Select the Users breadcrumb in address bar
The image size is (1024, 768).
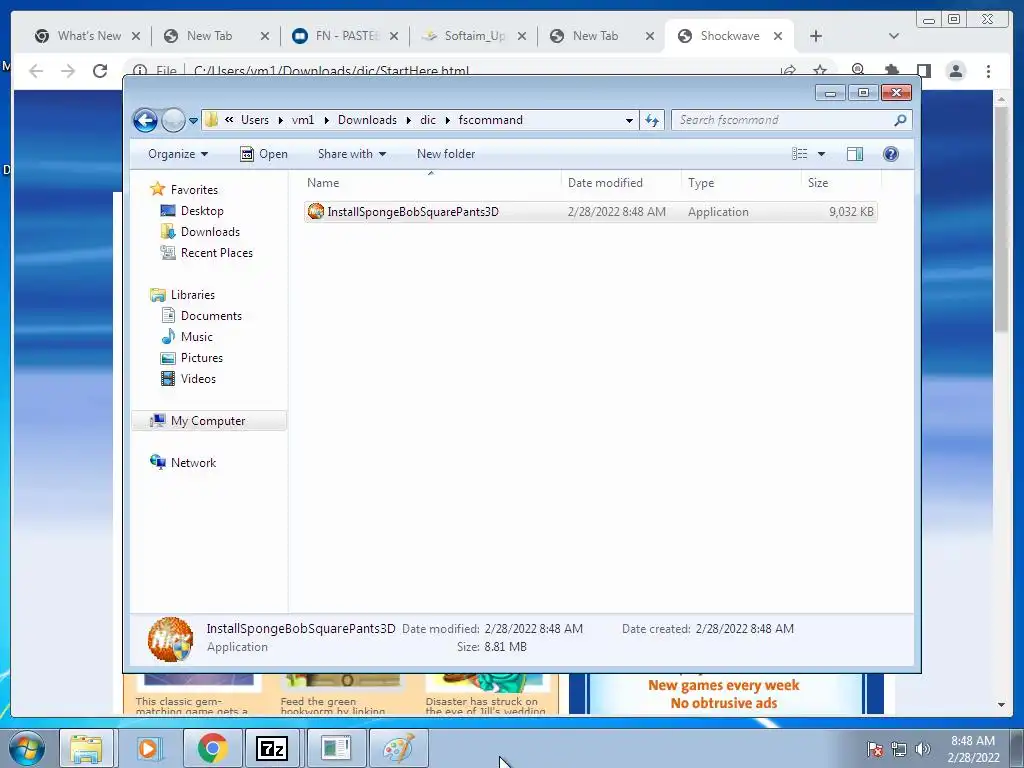pos(255,120)
